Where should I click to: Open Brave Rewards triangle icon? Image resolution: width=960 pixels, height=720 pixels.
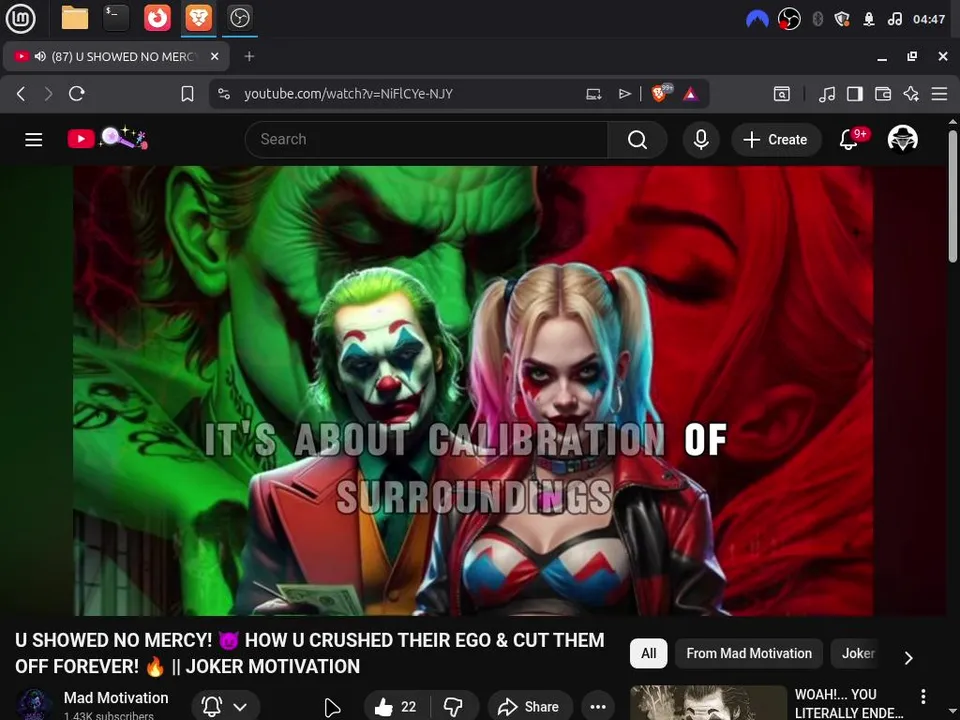pyautogui.click(x=691, y=94)
